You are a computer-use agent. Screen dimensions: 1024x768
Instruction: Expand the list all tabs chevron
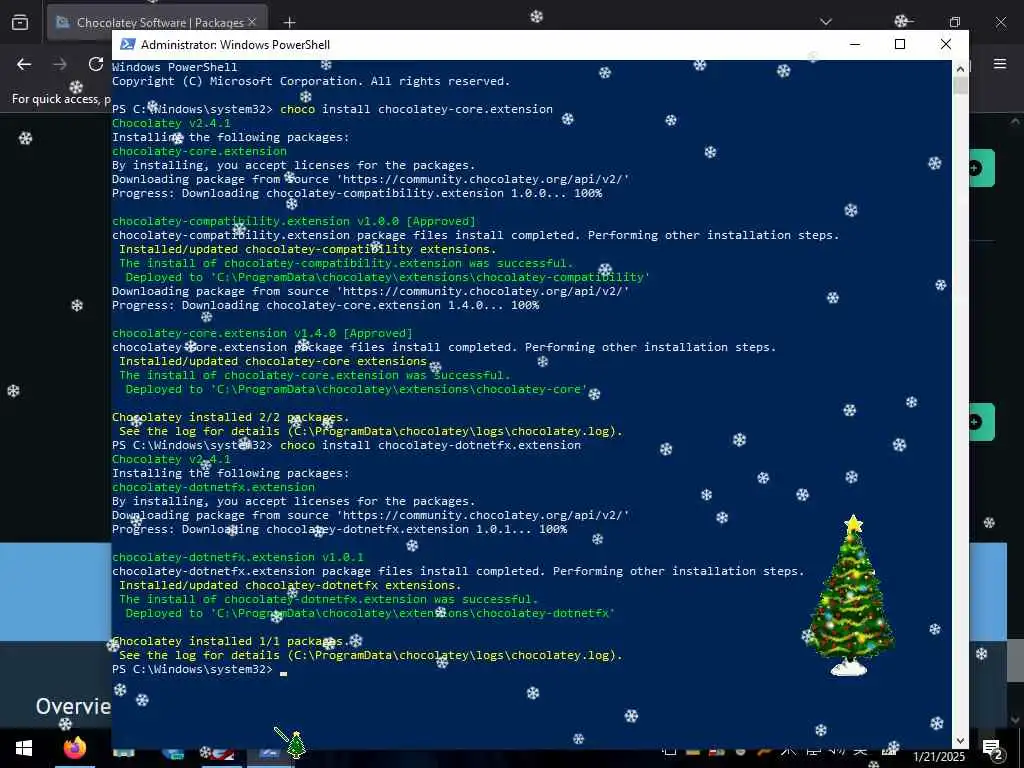pos(825,22)
